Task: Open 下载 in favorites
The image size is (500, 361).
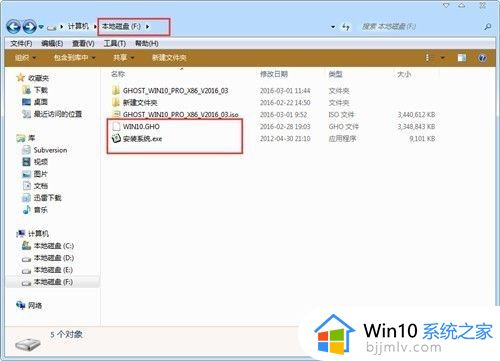Action: tap(41, 90)
